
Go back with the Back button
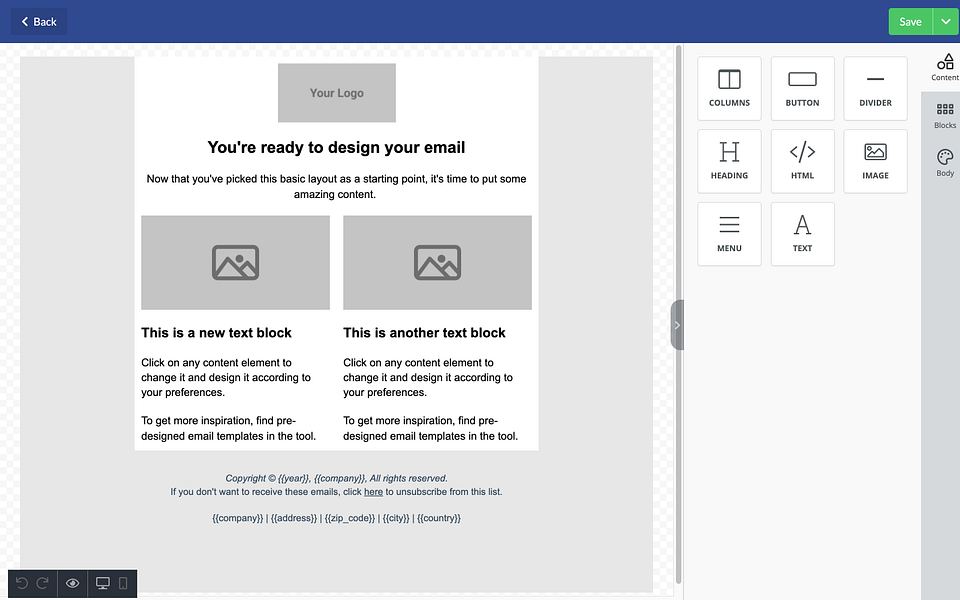pos(39,21)
